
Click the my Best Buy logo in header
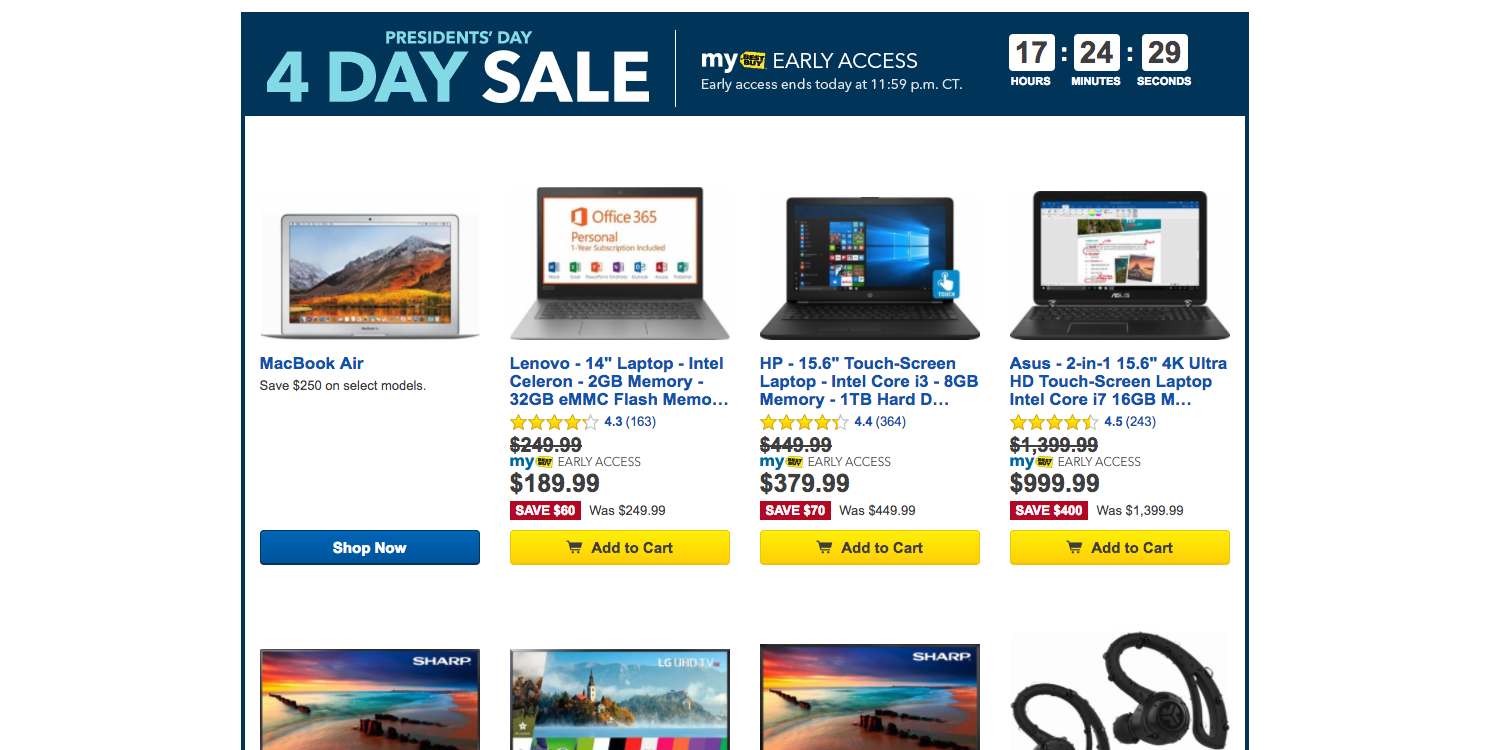pos(733,61)
